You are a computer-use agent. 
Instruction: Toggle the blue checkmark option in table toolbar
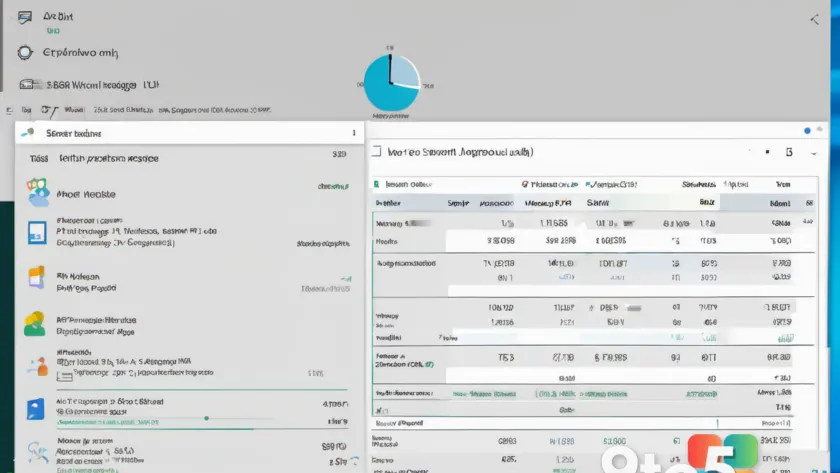pyautogui.click(x=588, y=184)
